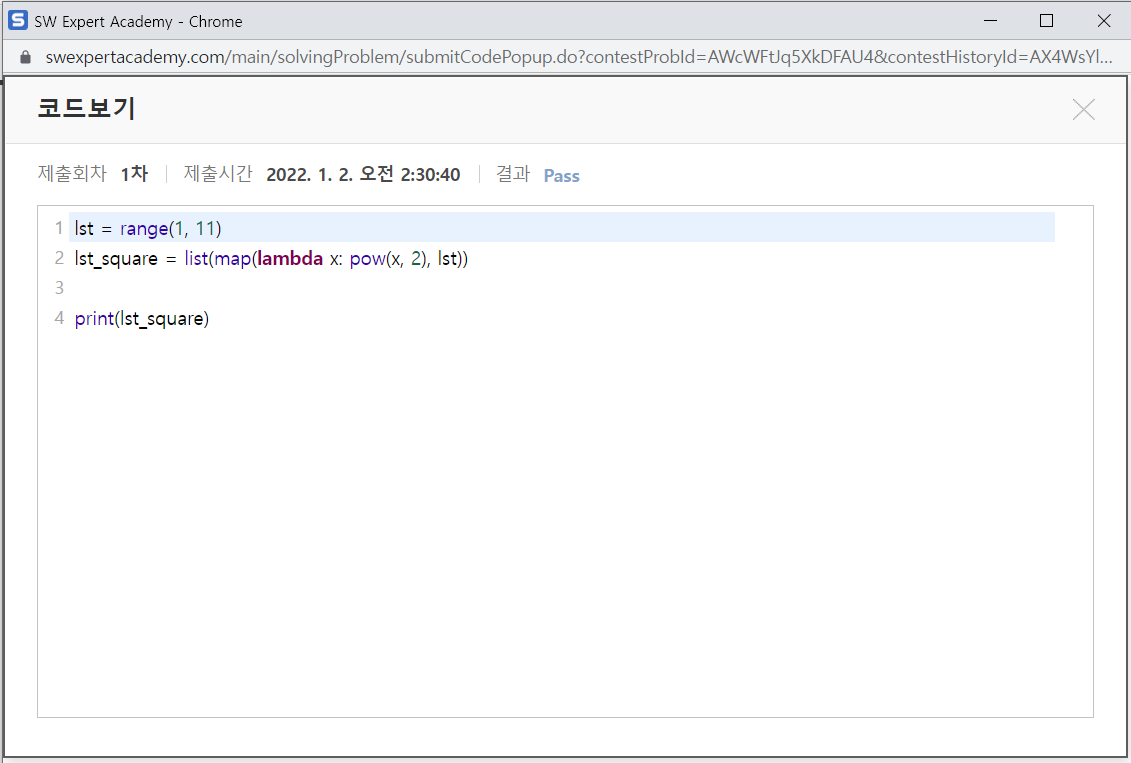This screenshot has height=763, width=1131.
Task: Click line number 4 in the code gutter
Action: [59, 318]
